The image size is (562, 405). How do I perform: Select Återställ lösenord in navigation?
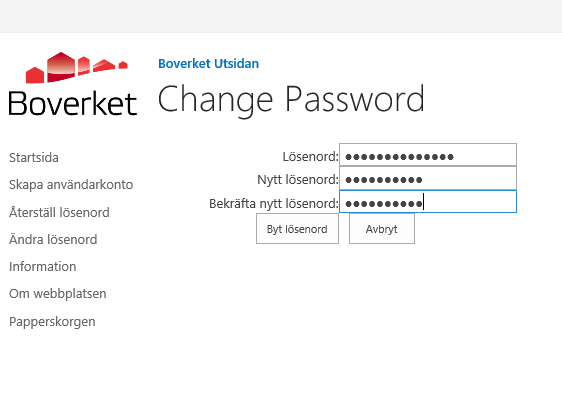point(59,212)
